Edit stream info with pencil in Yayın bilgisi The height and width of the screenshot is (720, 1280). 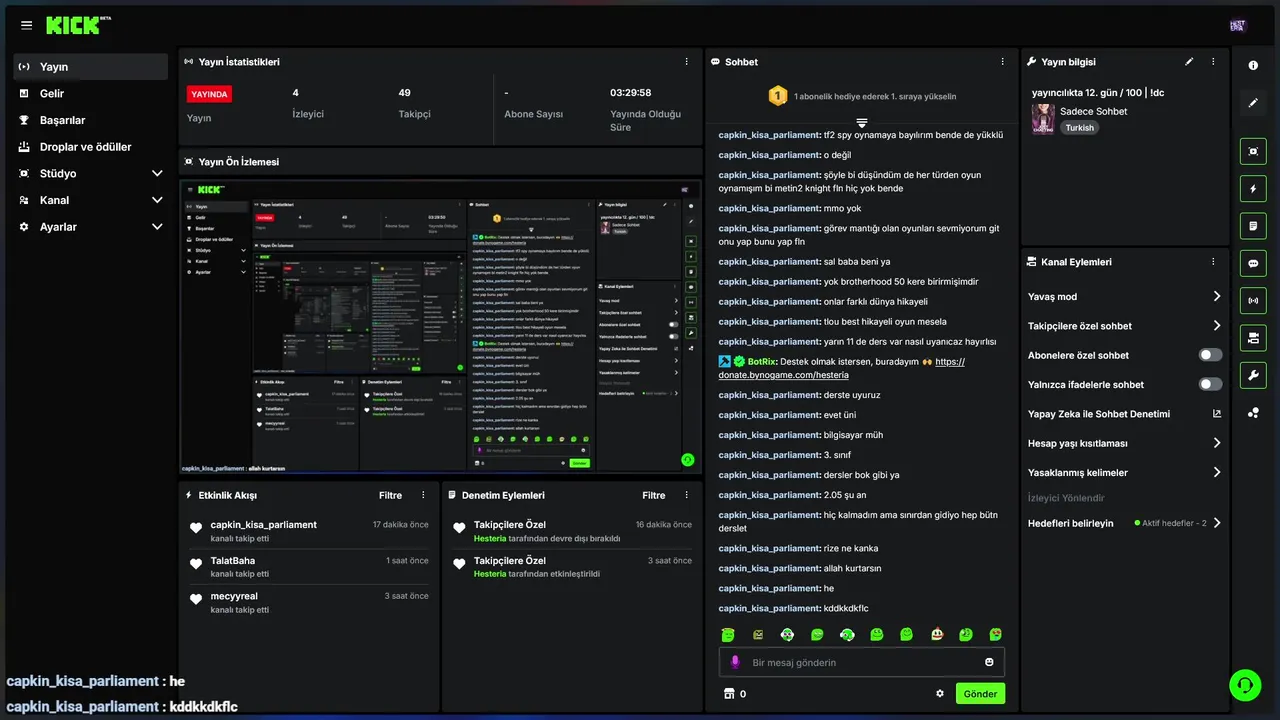1189,62
